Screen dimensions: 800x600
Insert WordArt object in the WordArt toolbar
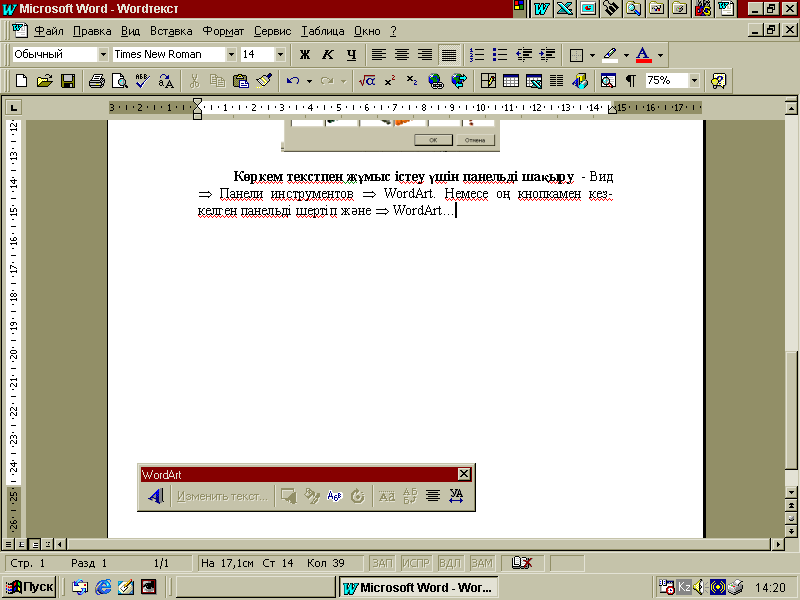click(156, 496)
